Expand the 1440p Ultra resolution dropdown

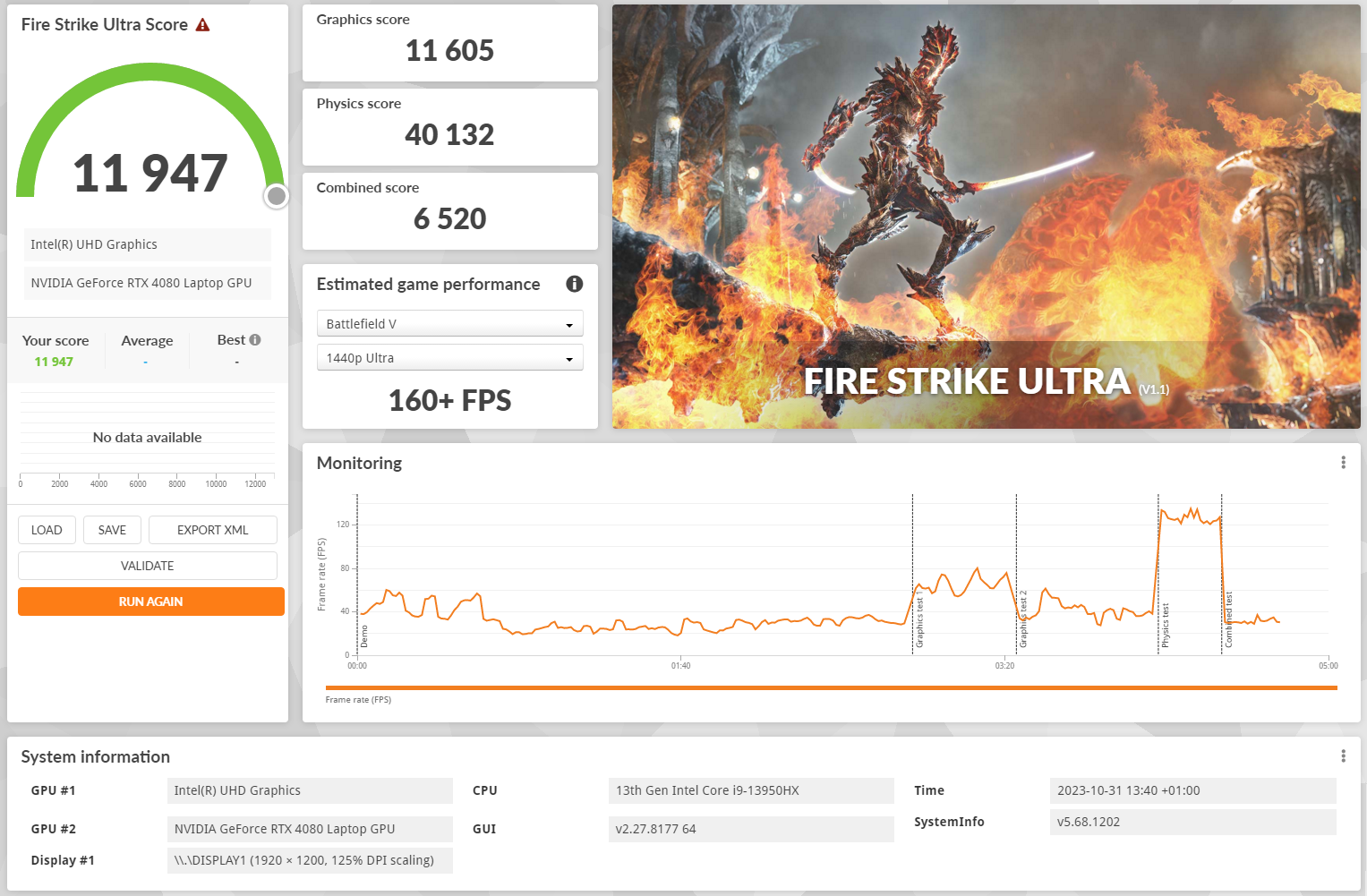click(x=449, y=356)
